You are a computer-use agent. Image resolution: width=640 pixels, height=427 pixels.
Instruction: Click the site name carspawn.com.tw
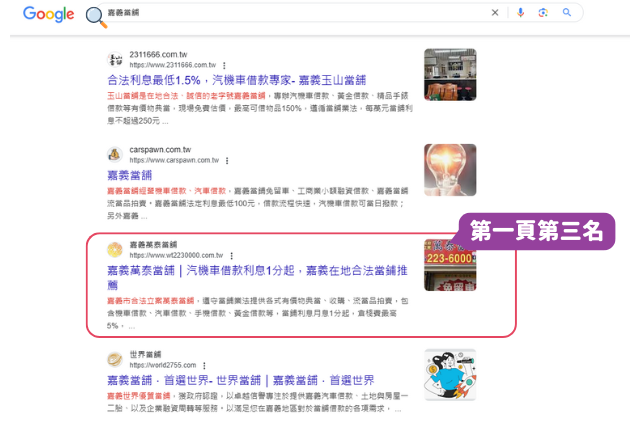[160, 150]
